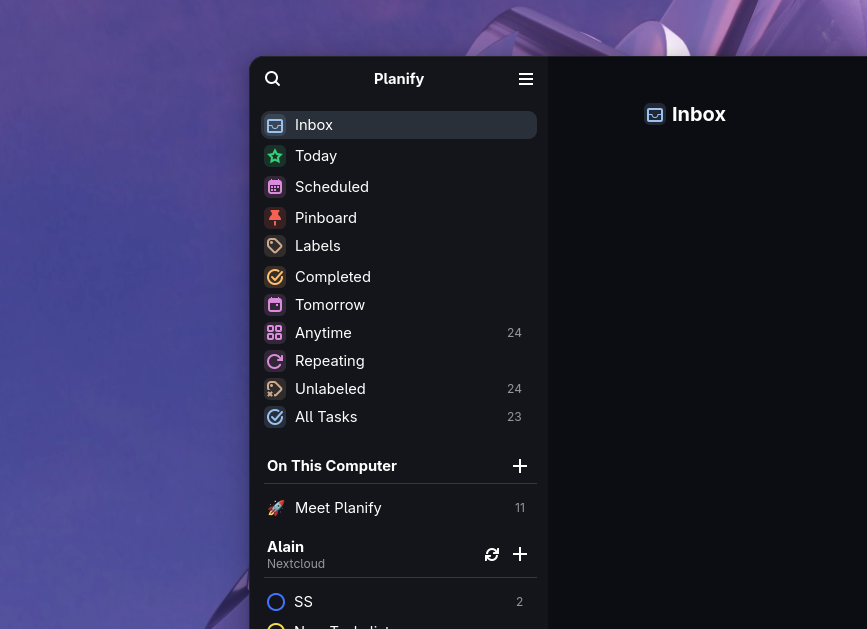Click the Anytime grid icon
Image resolution: width=867 pixels, height=629 pixels.
coord(275,333)
